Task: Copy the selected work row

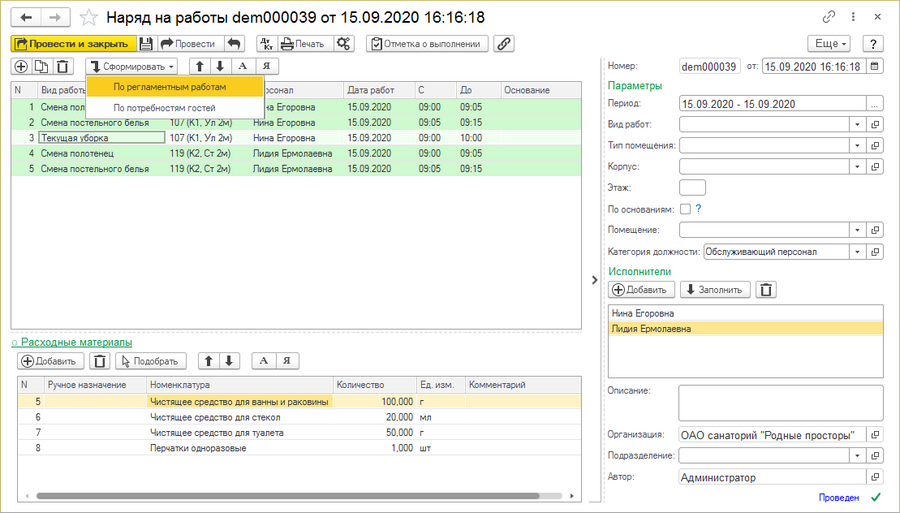Action: coord(42,67)
